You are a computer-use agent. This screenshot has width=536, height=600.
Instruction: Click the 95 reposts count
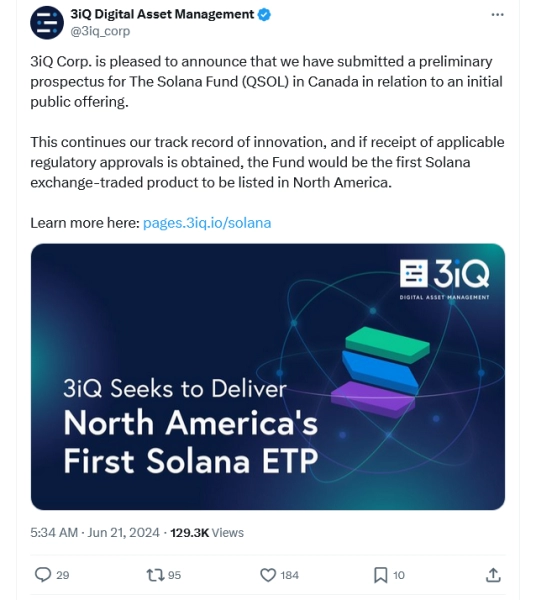[174, 575]
